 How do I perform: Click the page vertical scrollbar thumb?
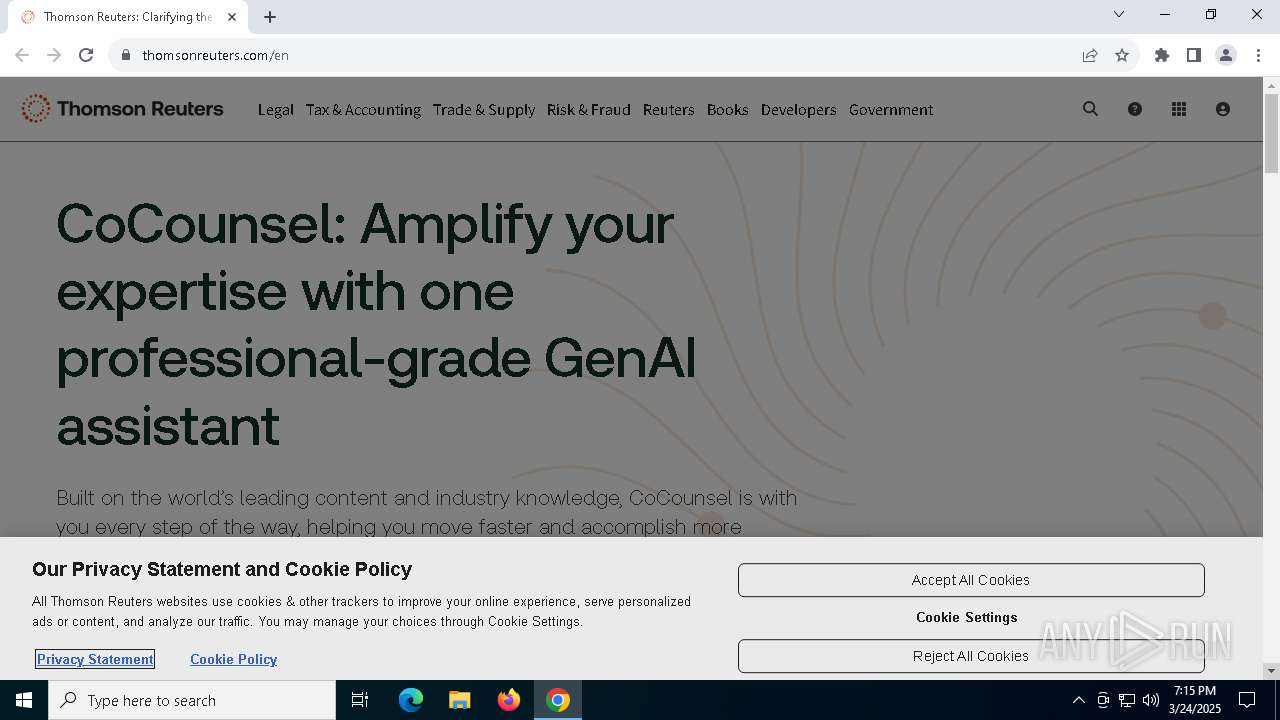(1271, 133)
